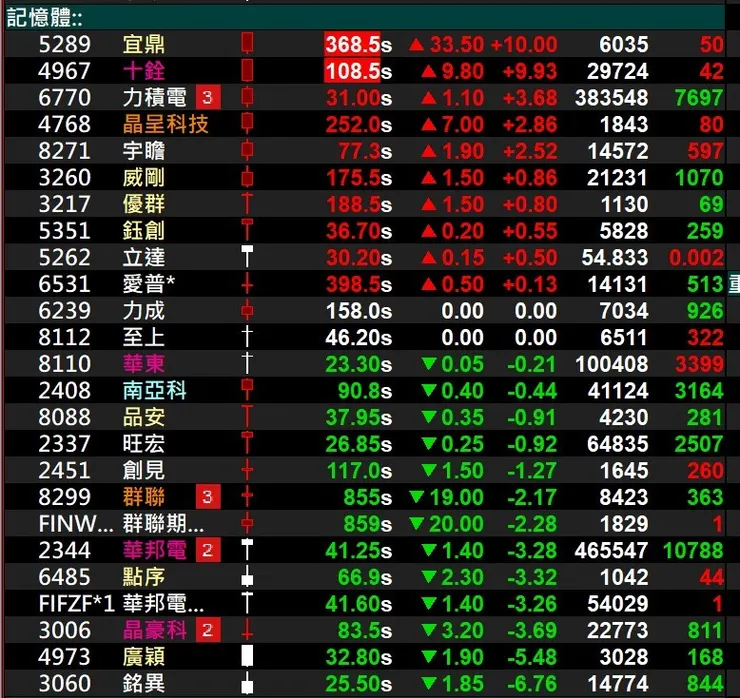This screenshot has height=698, width=740.
Task: Click price 37.95s for 品安
Action: tap(359, 417)
